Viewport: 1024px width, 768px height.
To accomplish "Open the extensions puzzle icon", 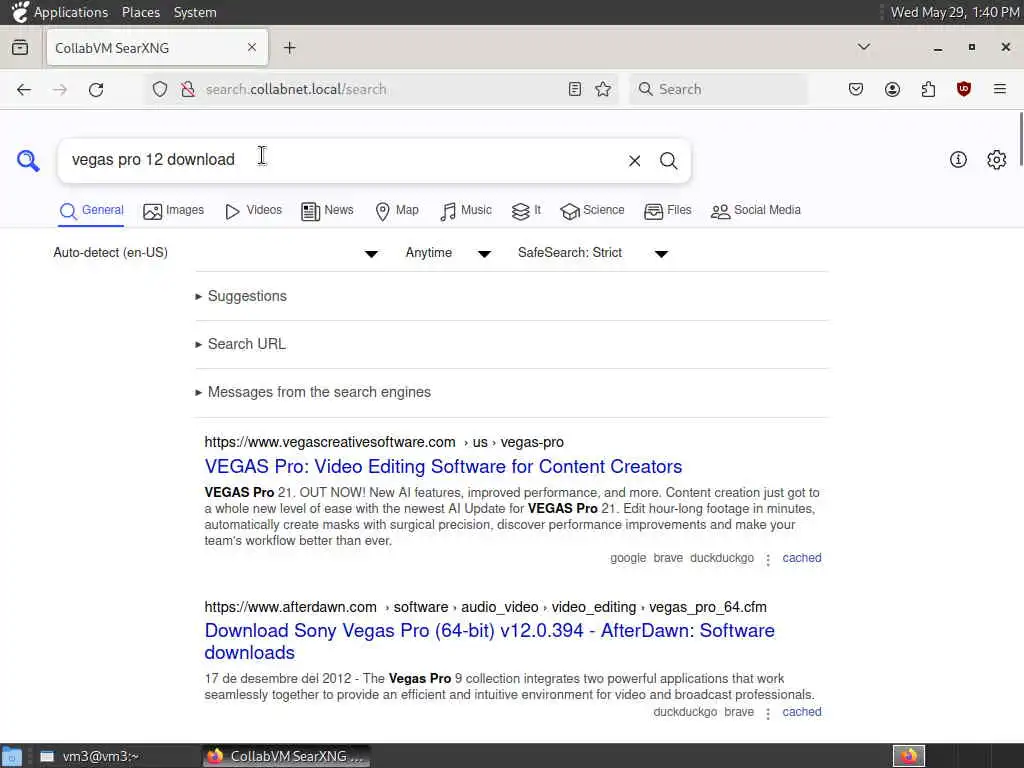I will [x=928, y=89].
